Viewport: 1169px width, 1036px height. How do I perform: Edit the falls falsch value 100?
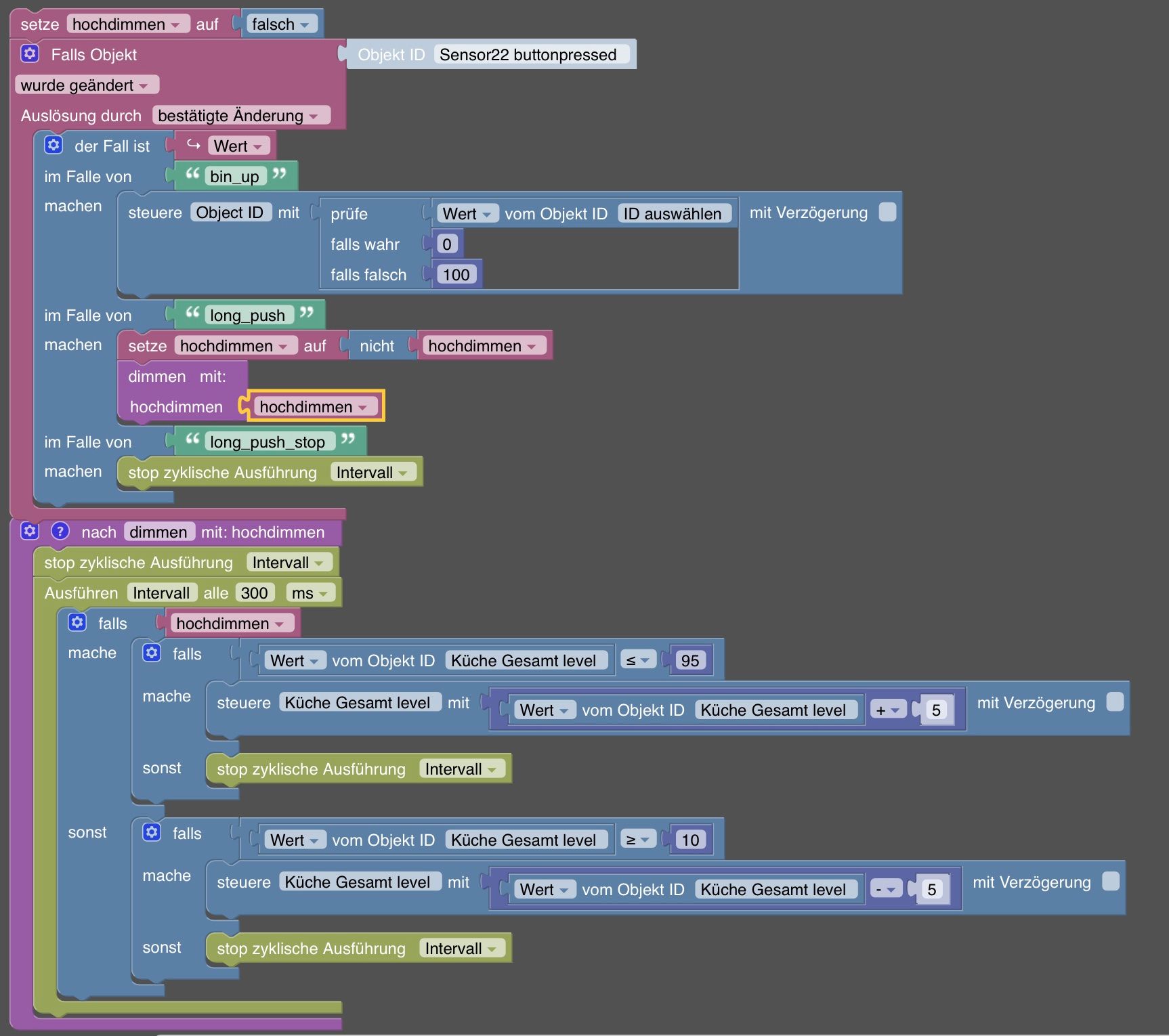coord(456,275)
